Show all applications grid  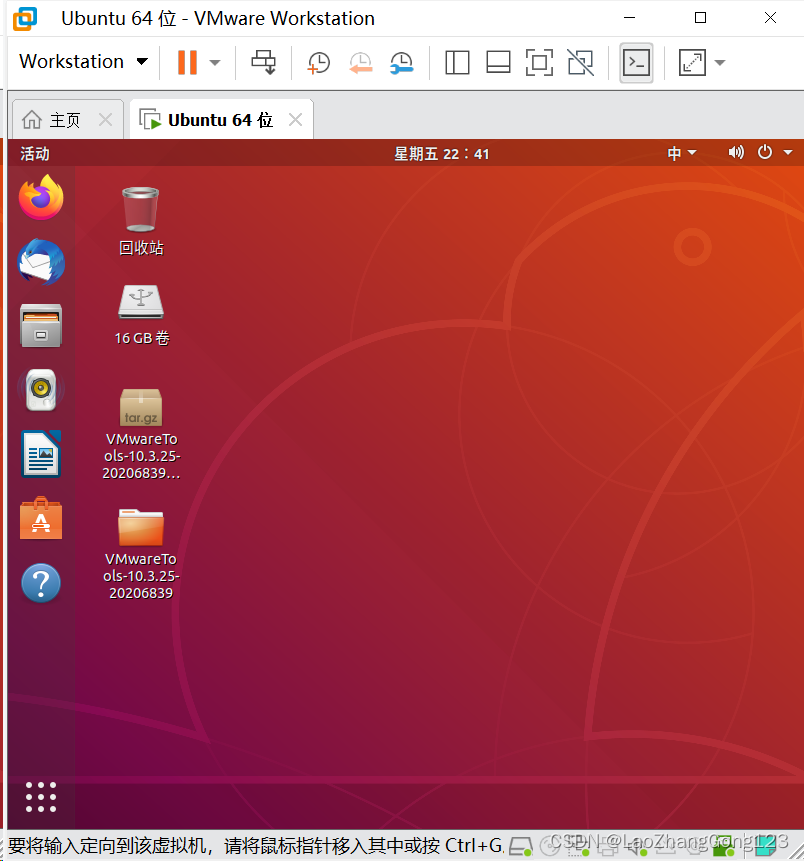pyautogui.click(x=41, y=797)
